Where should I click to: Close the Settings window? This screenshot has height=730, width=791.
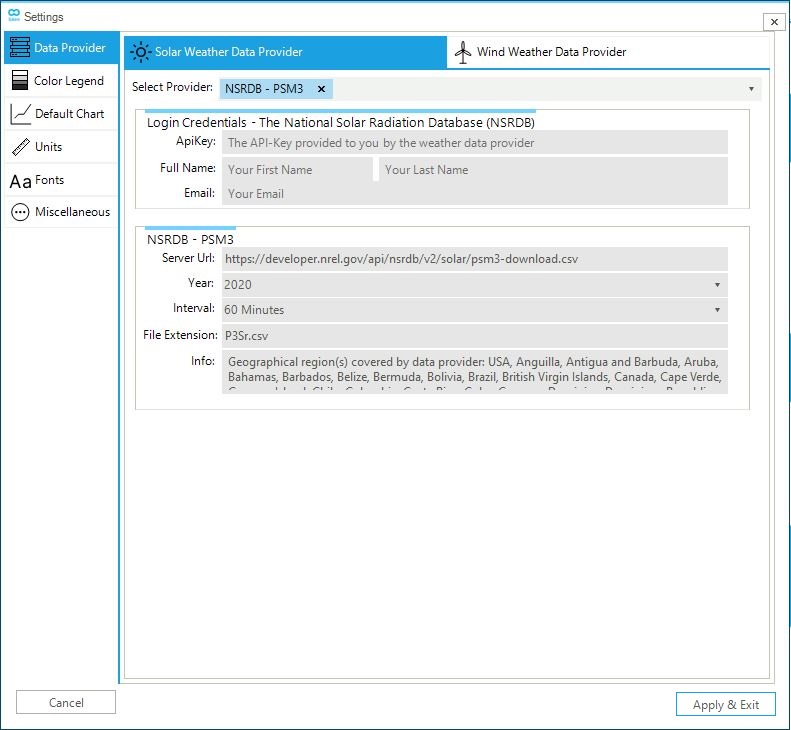[x=774, y=22]
